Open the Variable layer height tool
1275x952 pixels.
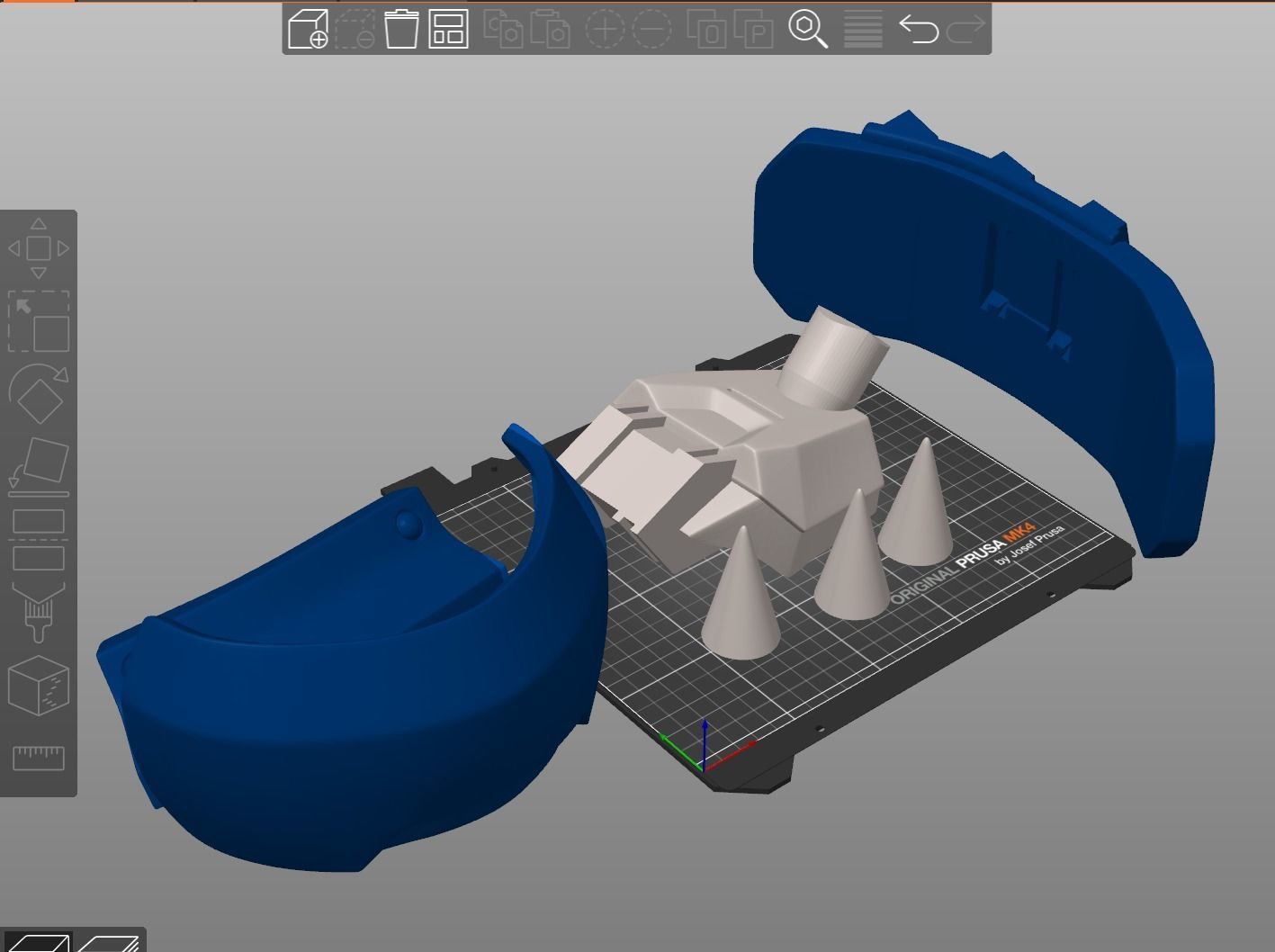(x=863, y=29)
